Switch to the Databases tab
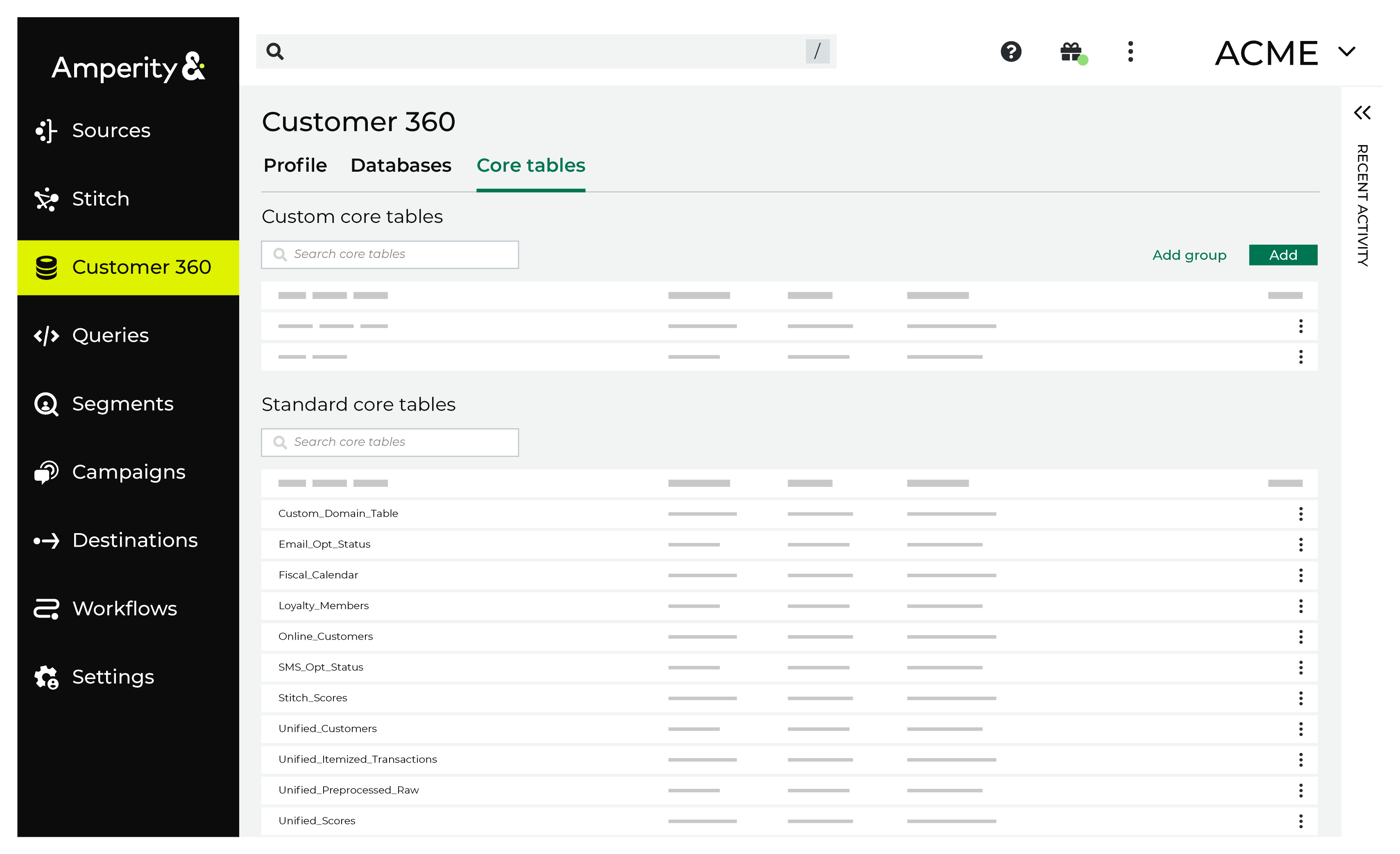Viewport: 1400px width, 854px height. pos(401,166)
